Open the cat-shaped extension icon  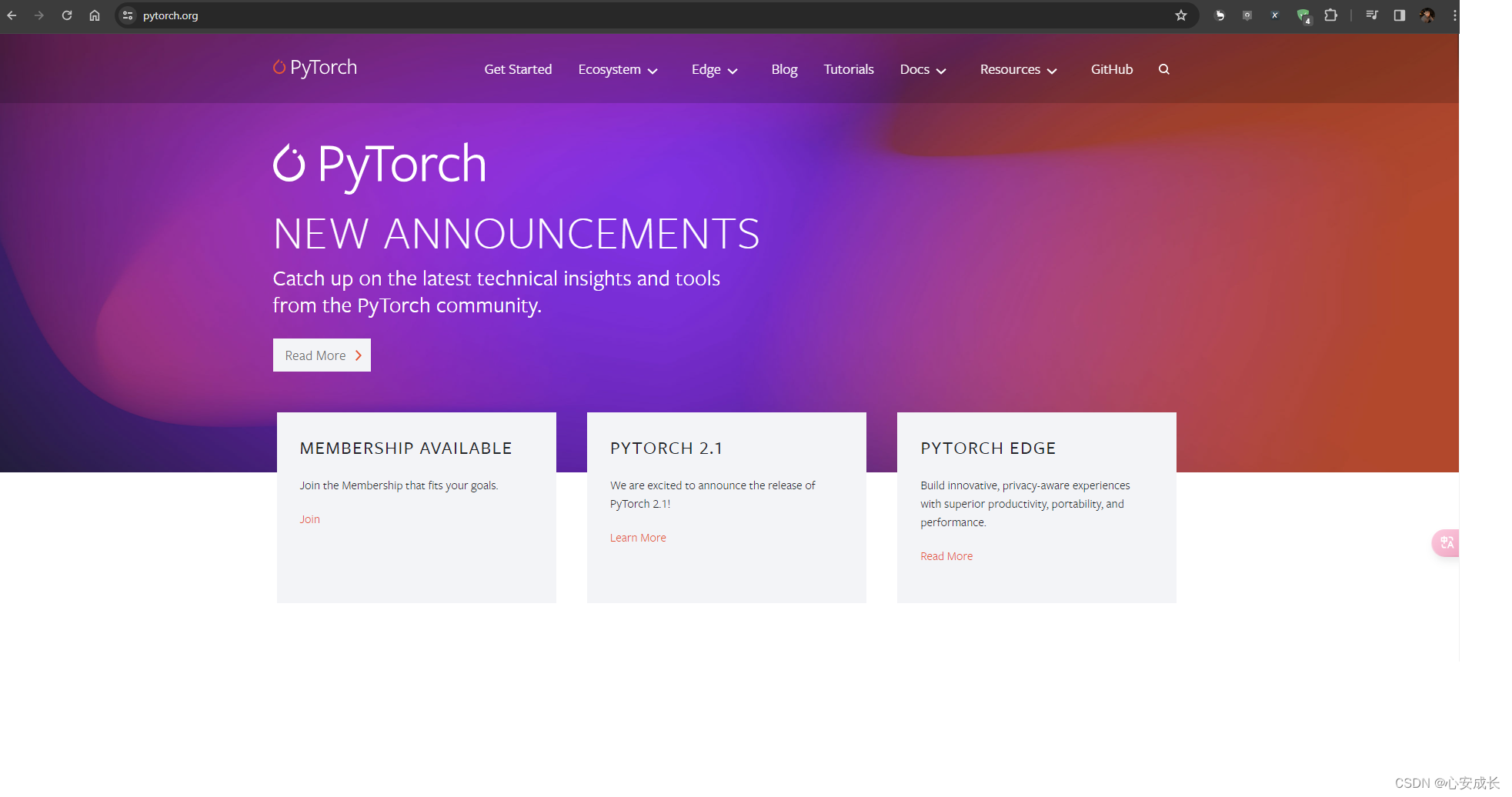1220,15
